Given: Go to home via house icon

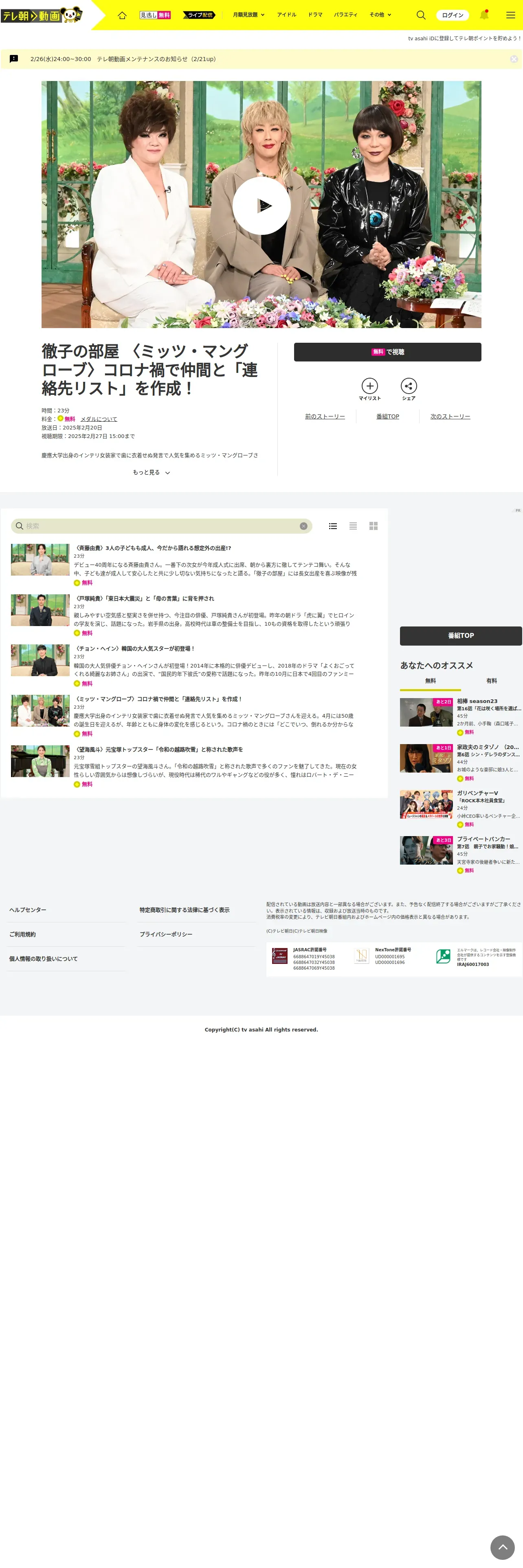Looking at the screenshot, I should point(122,15).
